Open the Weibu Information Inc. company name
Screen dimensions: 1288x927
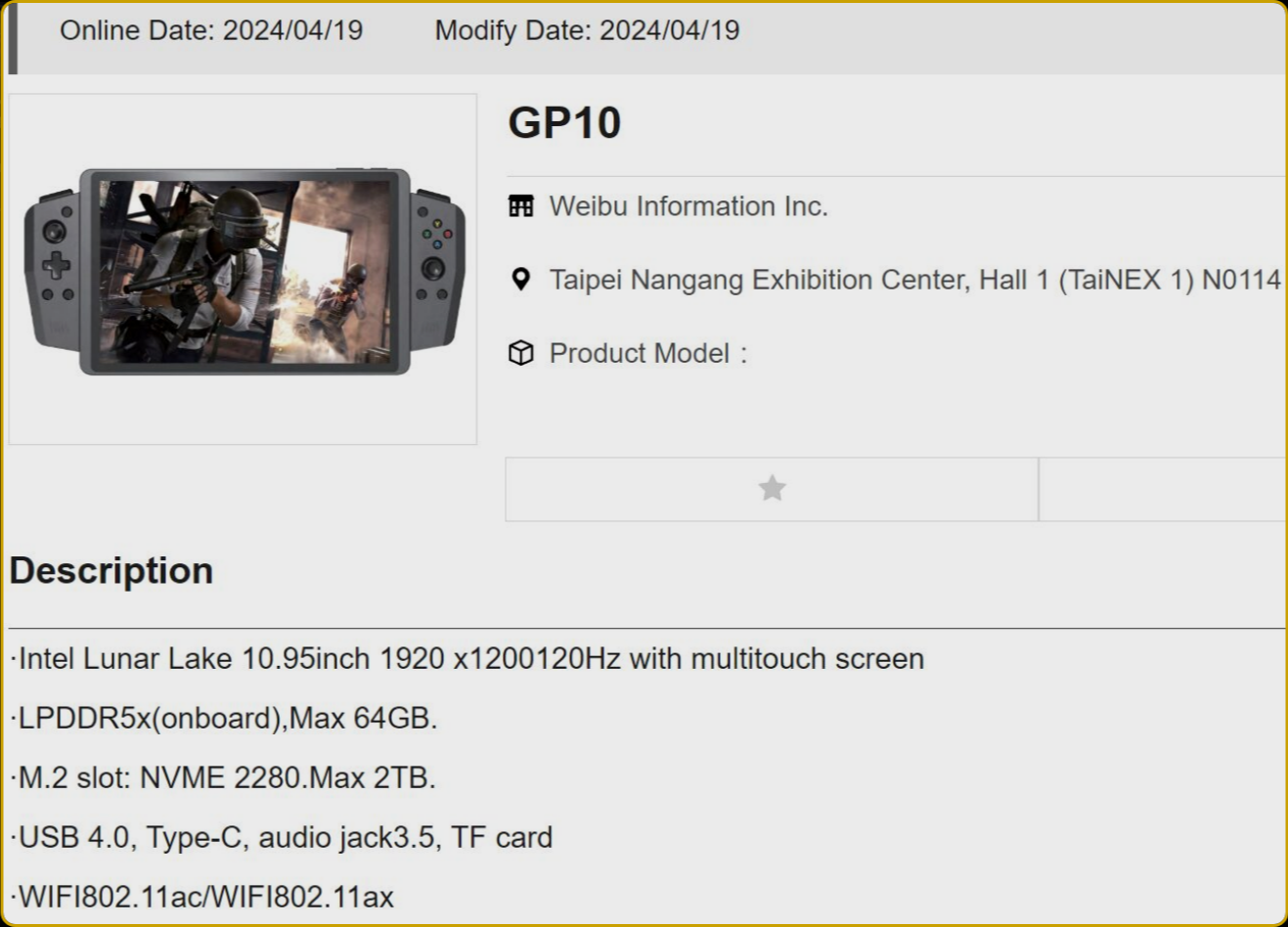click(688, 206)
